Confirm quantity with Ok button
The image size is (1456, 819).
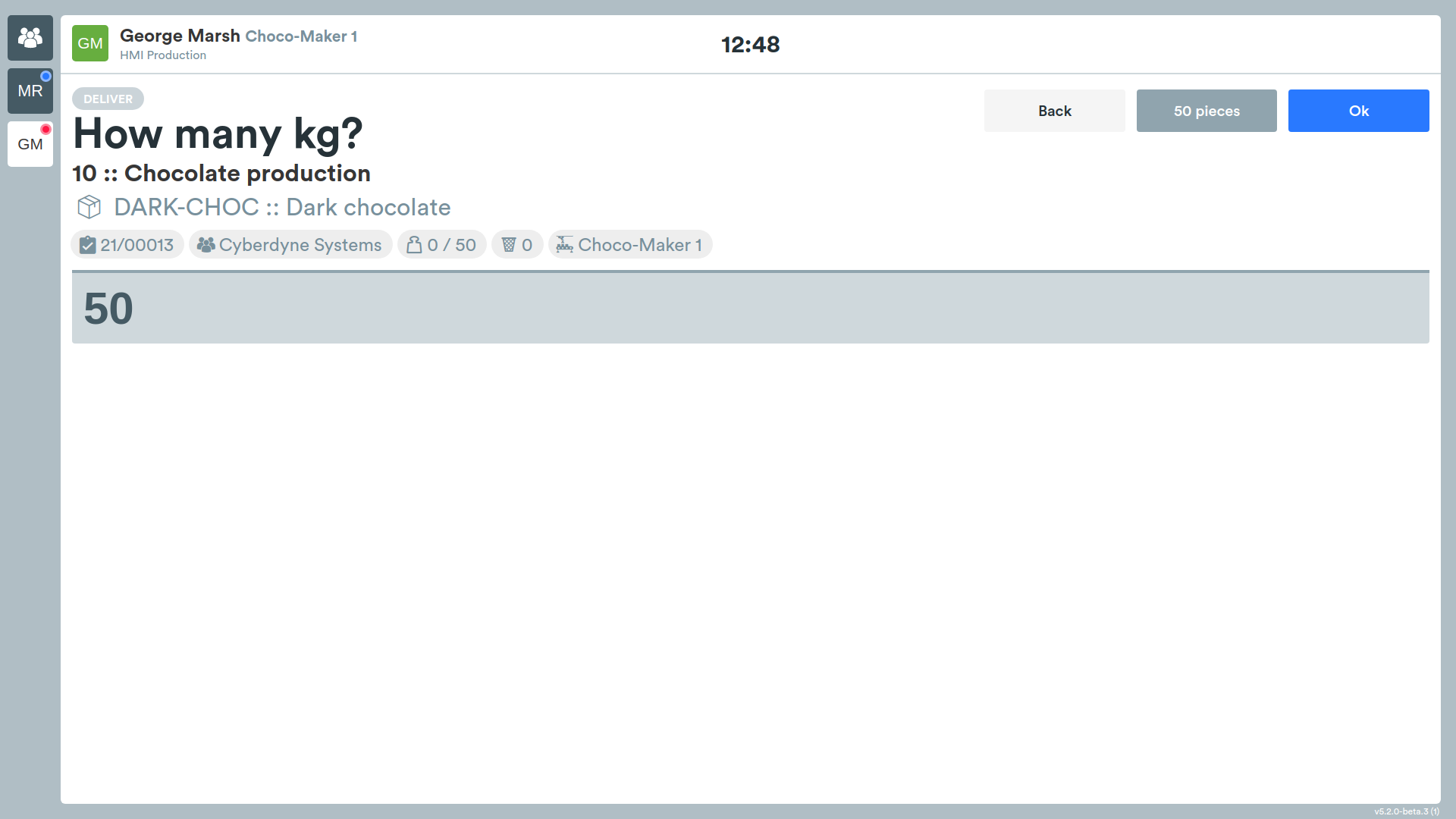point(1359,111)
